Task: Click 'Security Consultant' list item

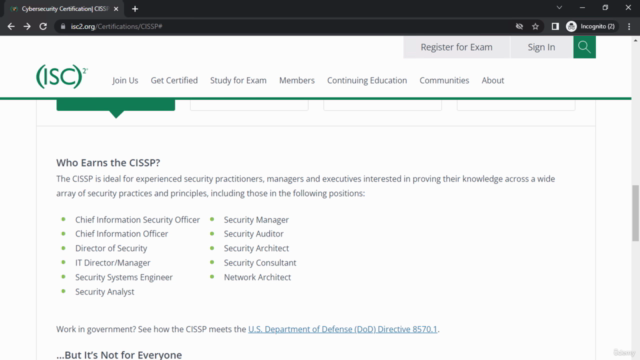Action: (x=260, y=263)
